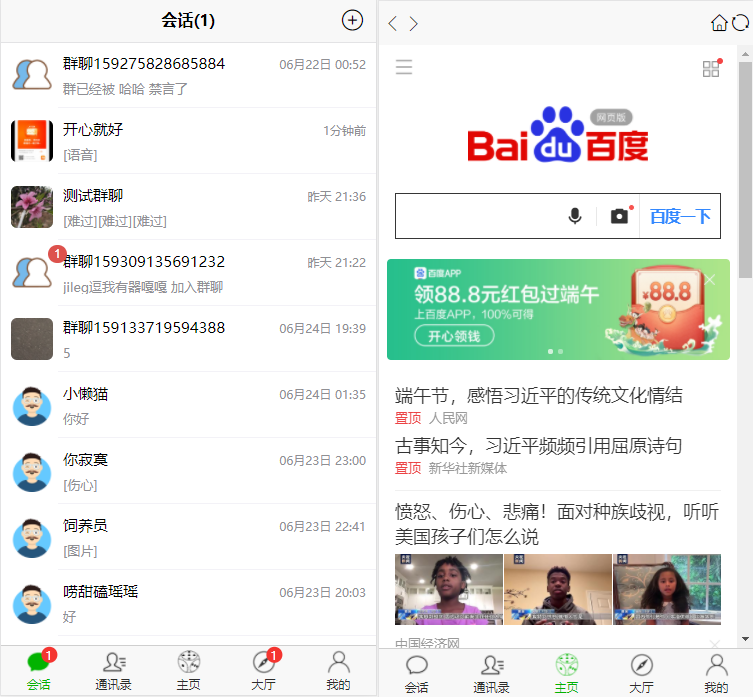Click the 新华社新媒体 source label

(x=469, y=469)
